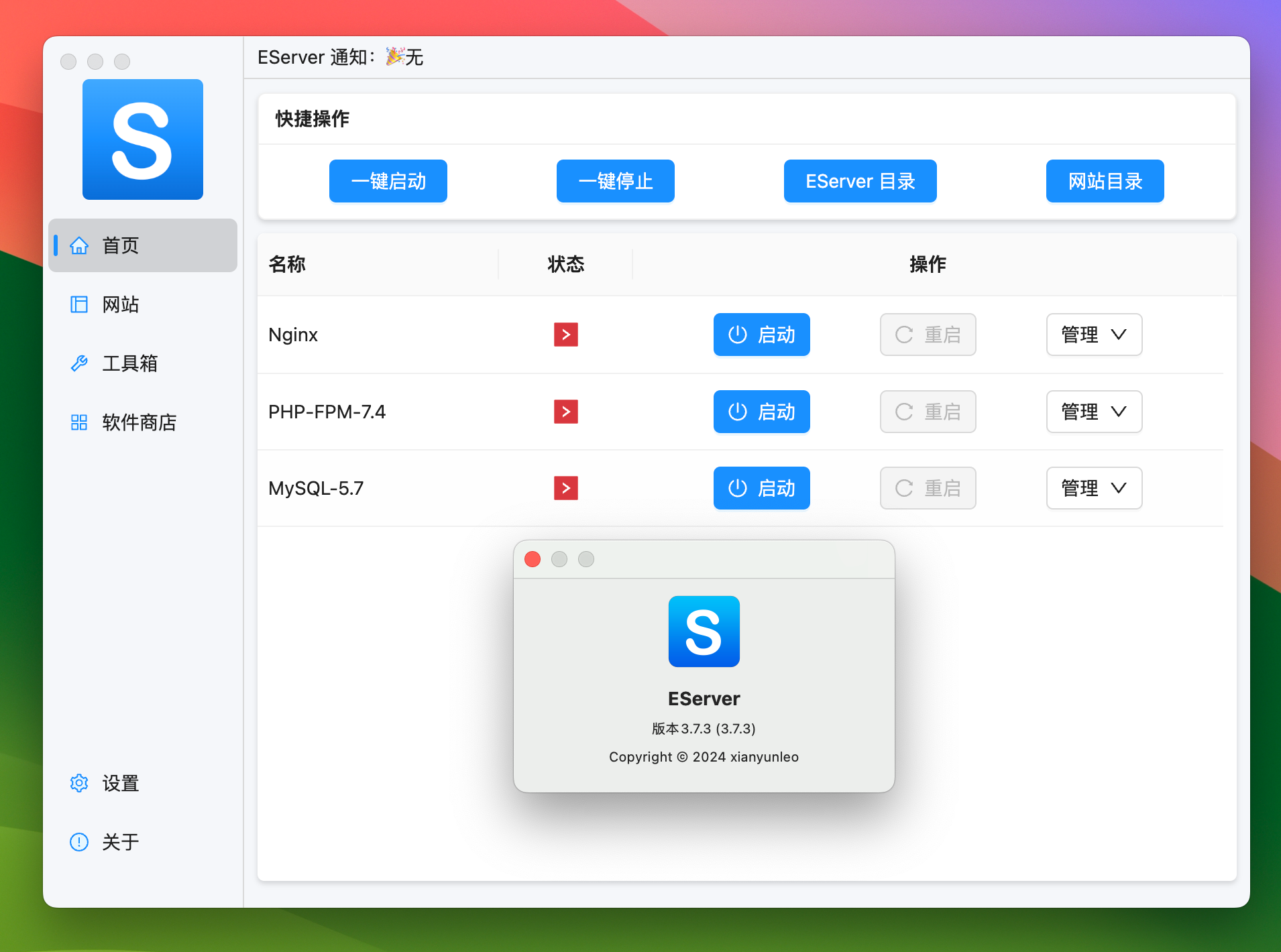The width and height of the screenshot is (1281, 952).
Task: Expand the 管理 dropdown for MySQL-5.7
Action: click(1095, 488)
